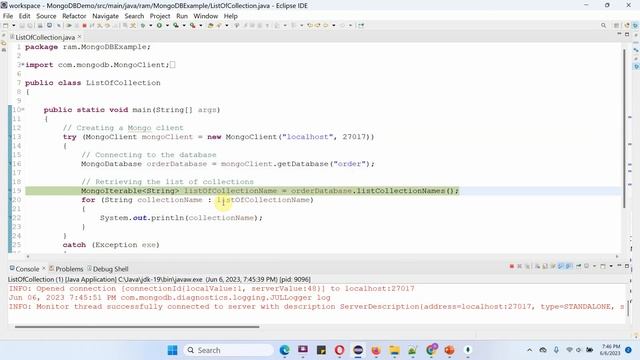Switch to the Console tab
This screenshot has height=360, width=640.
click(x=27, y=269)
